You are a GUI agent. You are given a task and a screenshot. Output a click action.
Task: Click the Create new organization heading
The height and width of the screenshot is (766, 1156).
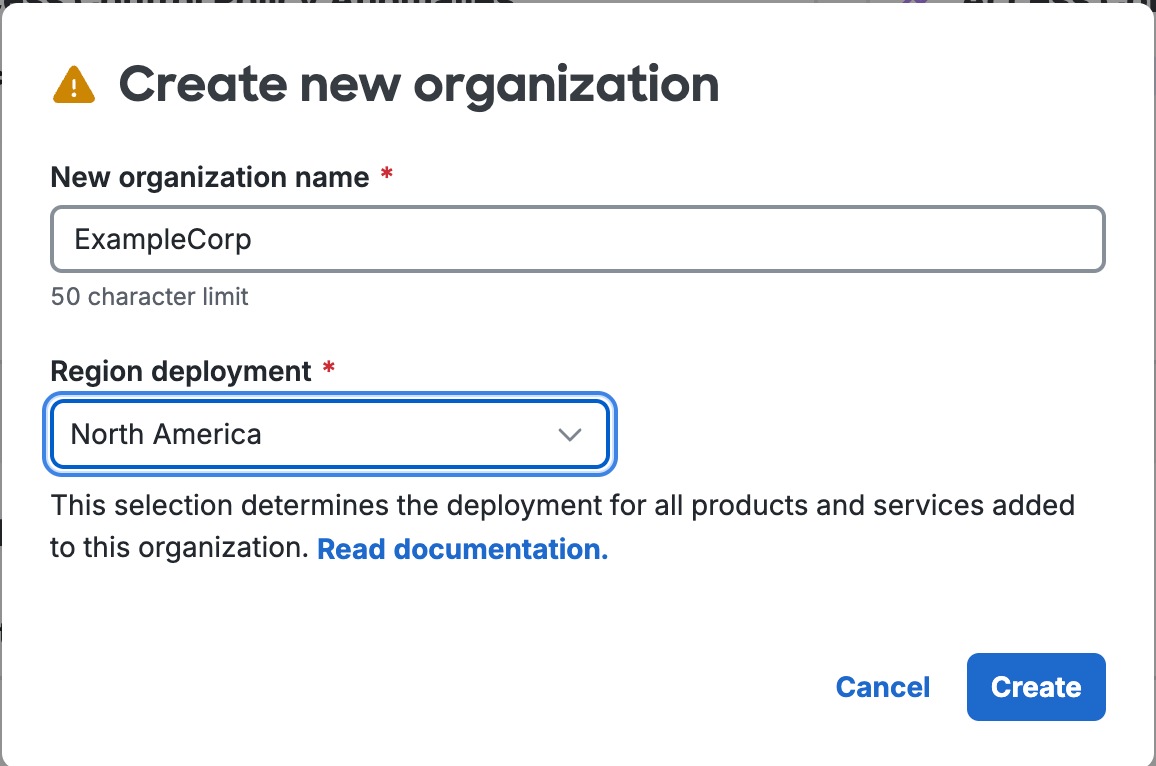pyautogui.click(x=418, y=85)
